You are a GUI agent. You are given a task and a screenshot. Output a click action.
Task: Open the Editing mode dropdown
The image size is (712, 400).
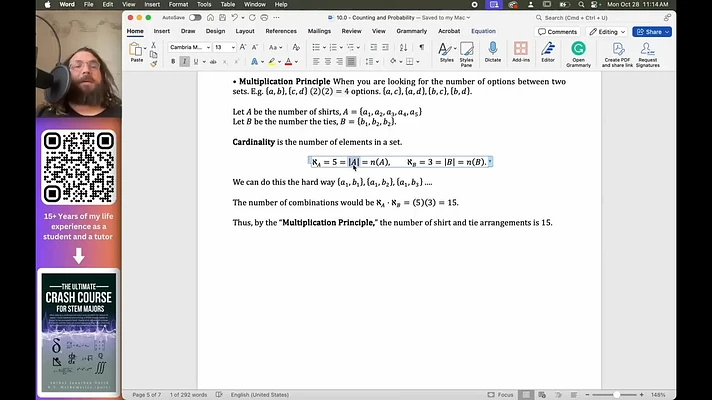[607, 32]
